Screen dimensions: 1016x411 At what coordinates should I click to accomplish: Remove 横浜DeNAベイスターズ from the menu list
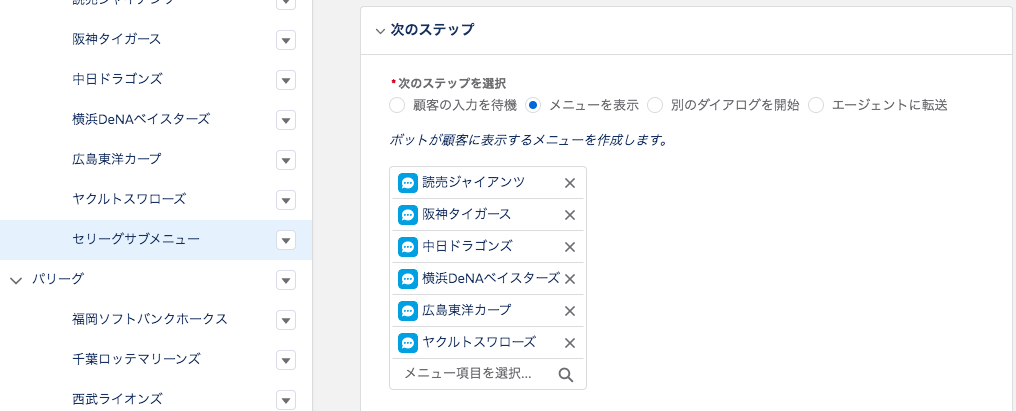click(570, 279)
